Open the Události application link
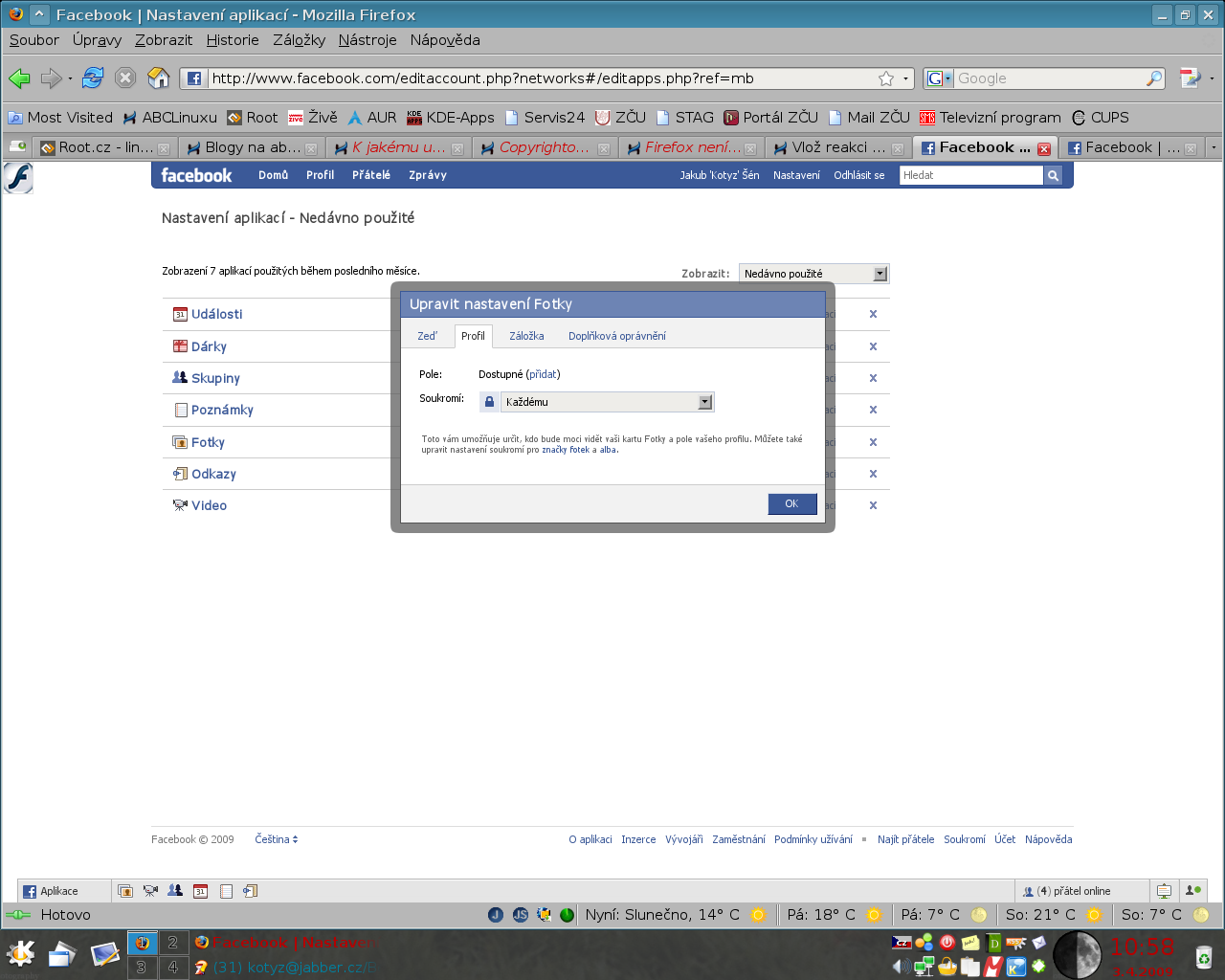 point(216,314)
